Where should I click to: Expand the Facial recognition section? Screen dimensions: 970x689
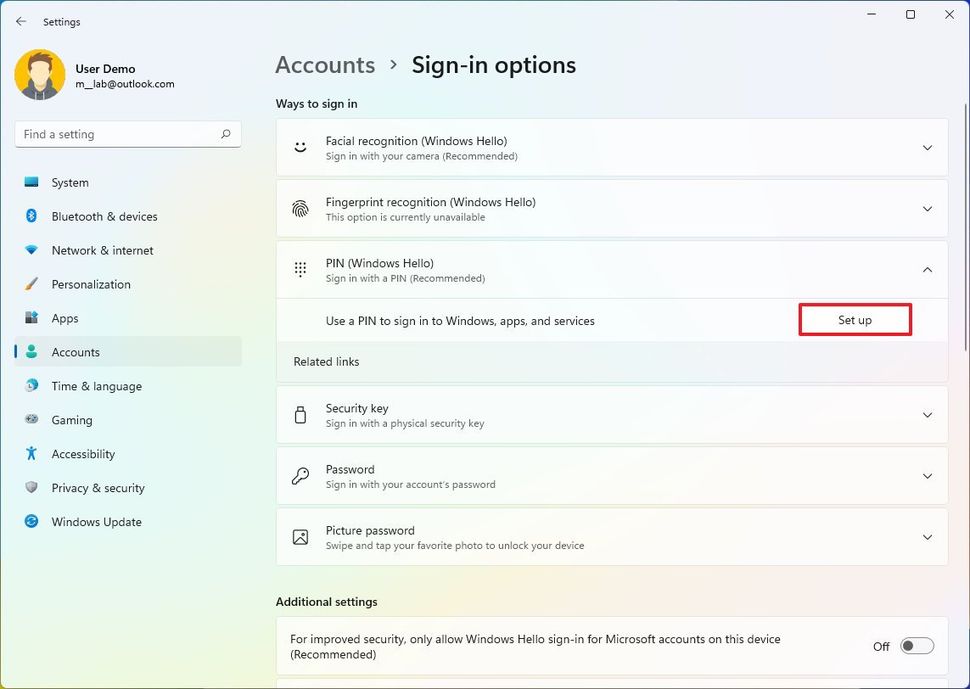tap(927, 147)
